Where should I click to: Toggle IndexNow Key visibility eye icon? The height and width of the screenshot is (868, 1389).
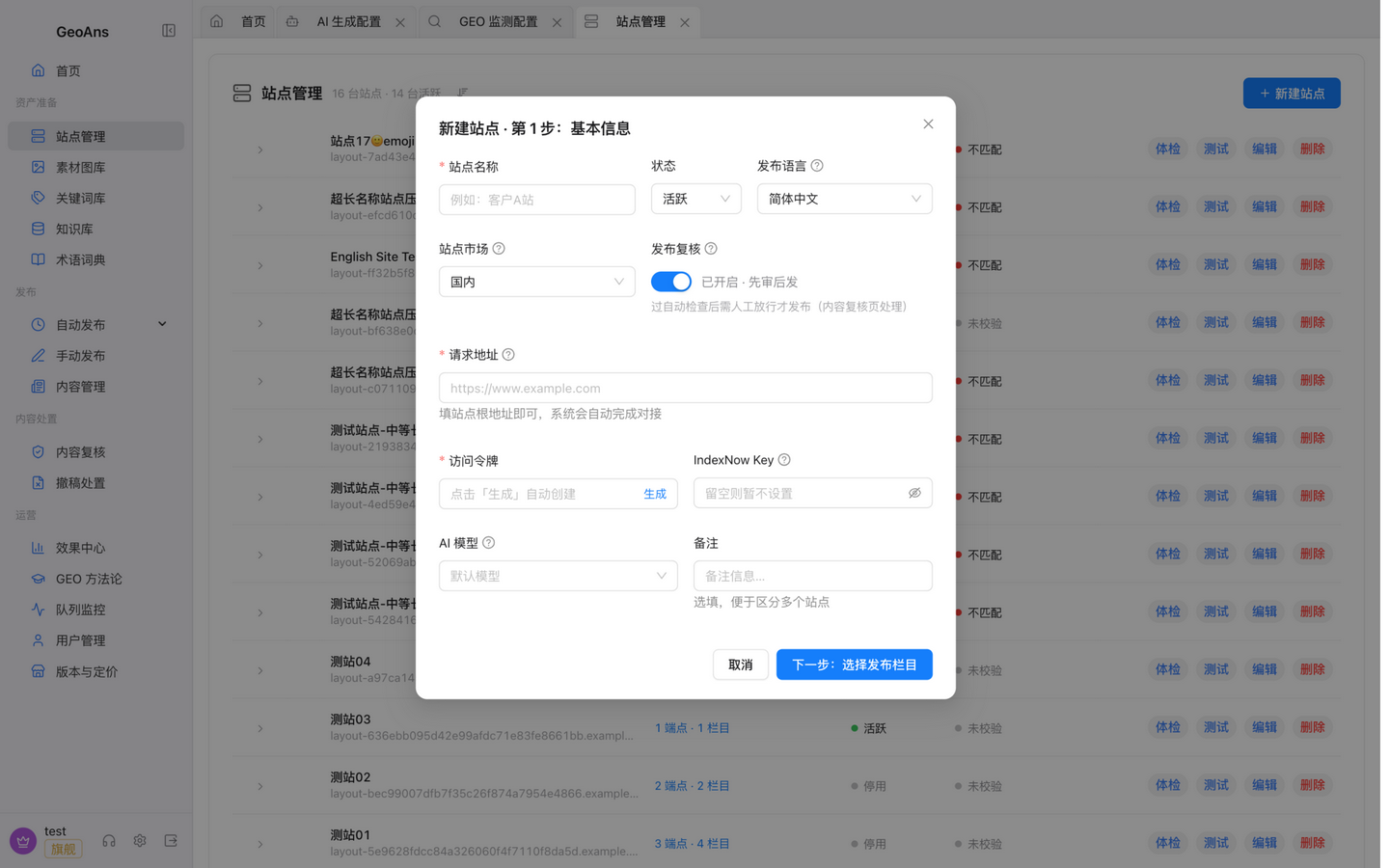tap(914, 494)
